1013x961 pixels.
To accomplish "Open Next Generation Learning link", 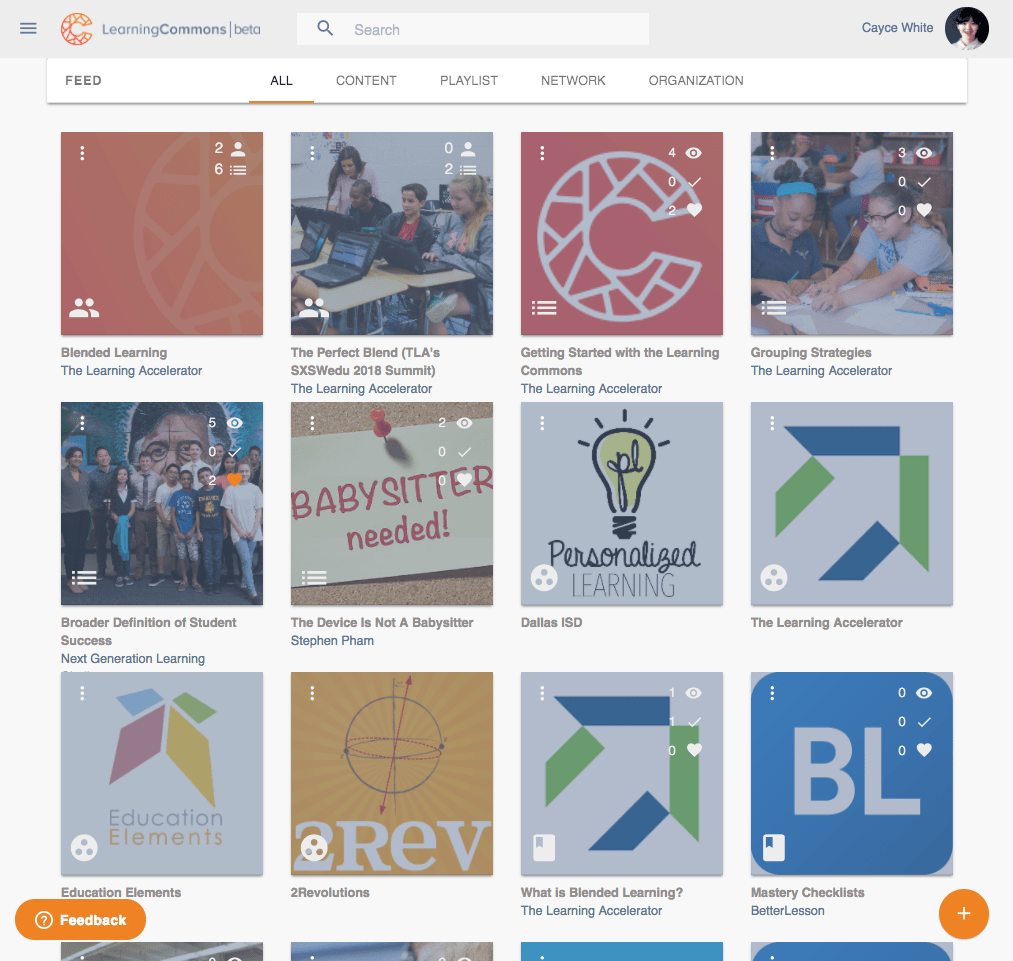I will [132, 659].
